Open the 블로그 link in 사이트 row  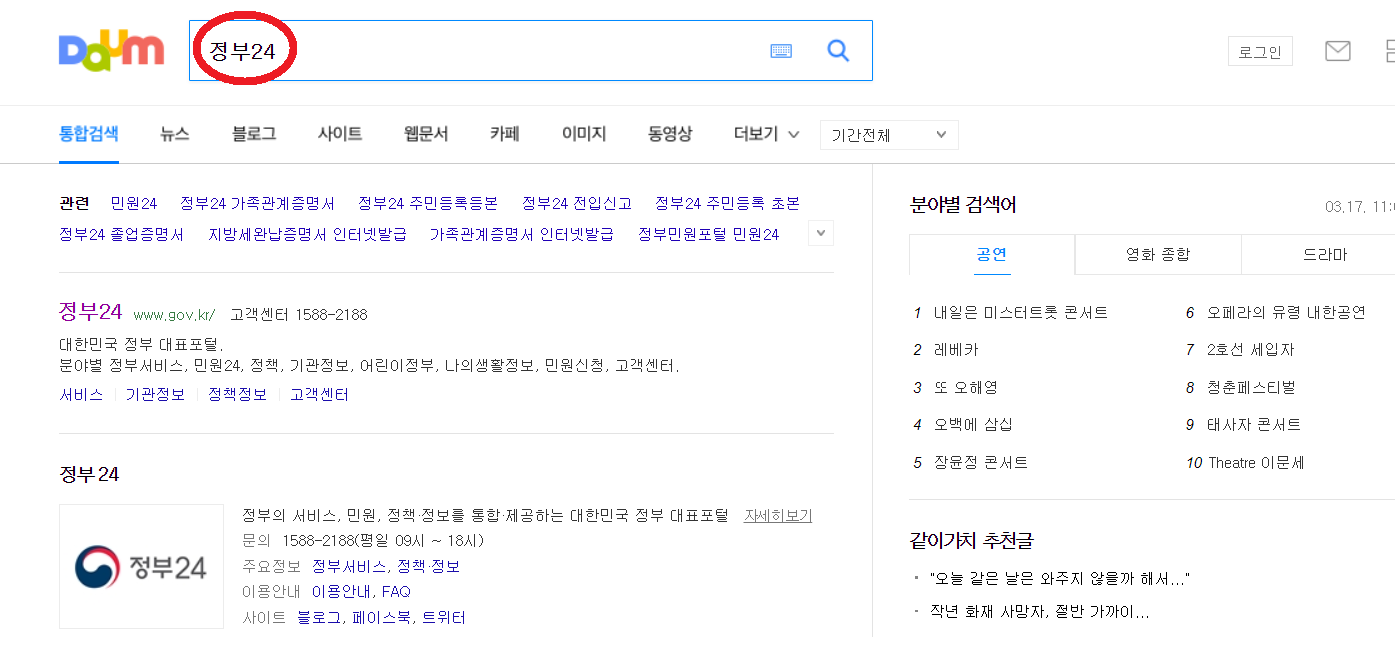(x=320, y=617)
